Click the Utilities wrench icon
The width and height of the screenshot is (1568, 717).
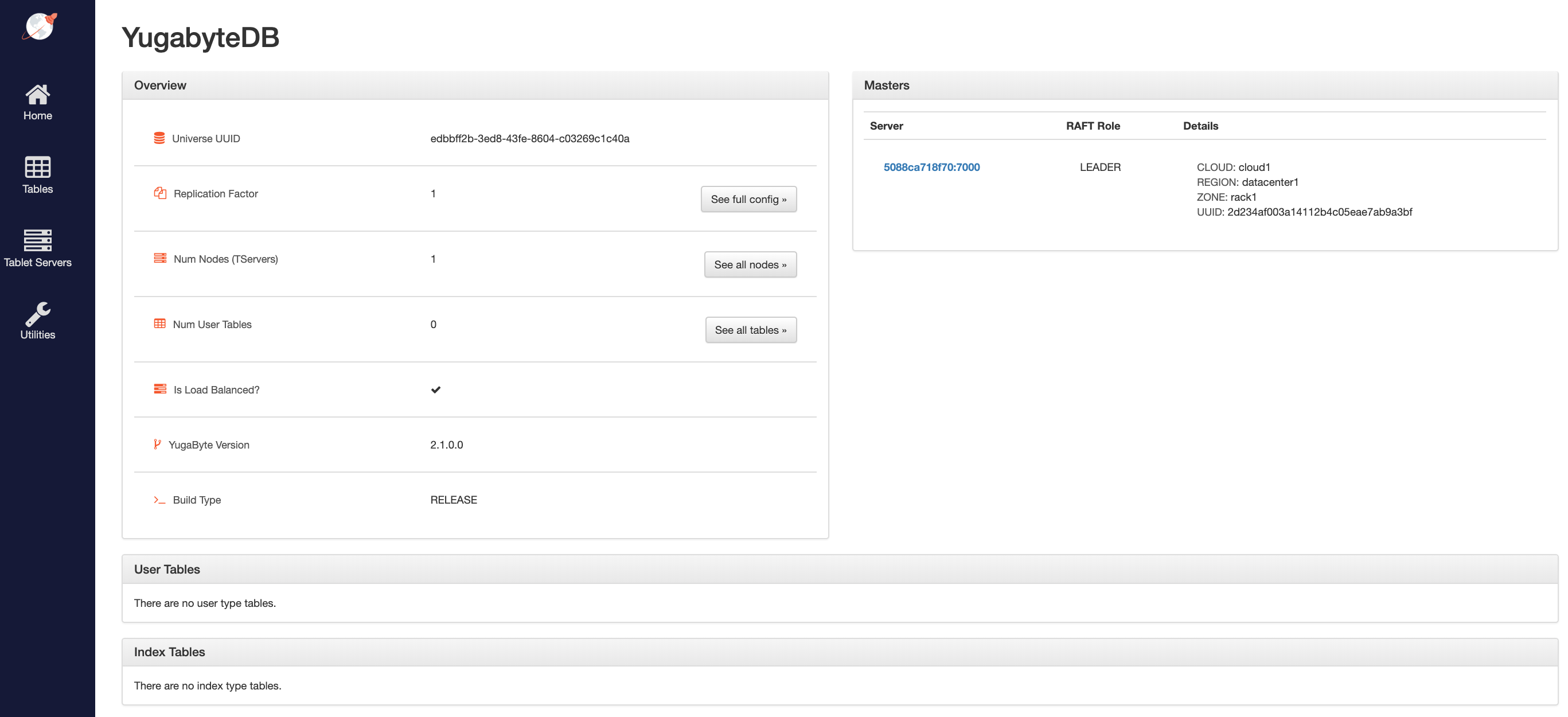pyautogui.click(x=38, y=313)
